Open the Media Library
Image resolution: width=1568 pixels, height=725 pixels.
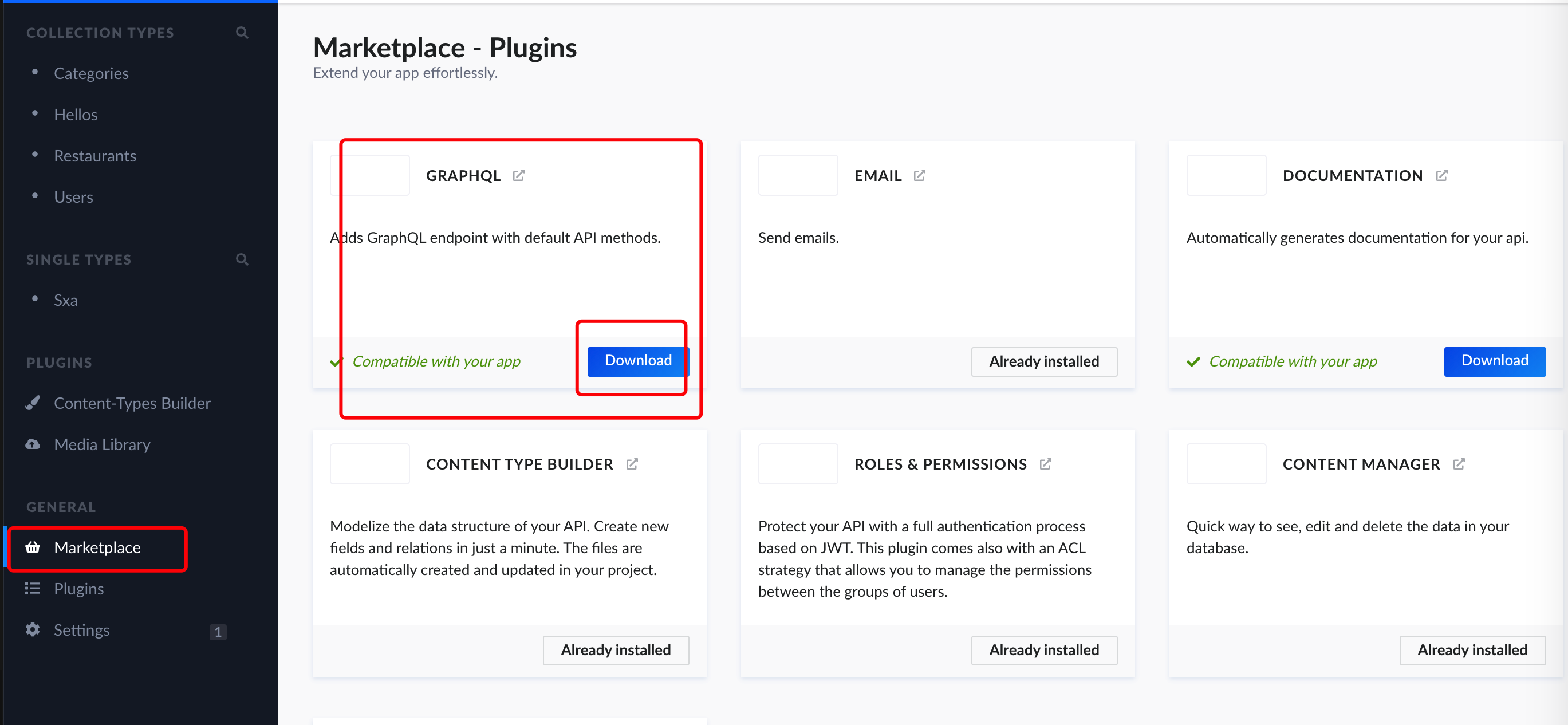[x=102, y=444]
